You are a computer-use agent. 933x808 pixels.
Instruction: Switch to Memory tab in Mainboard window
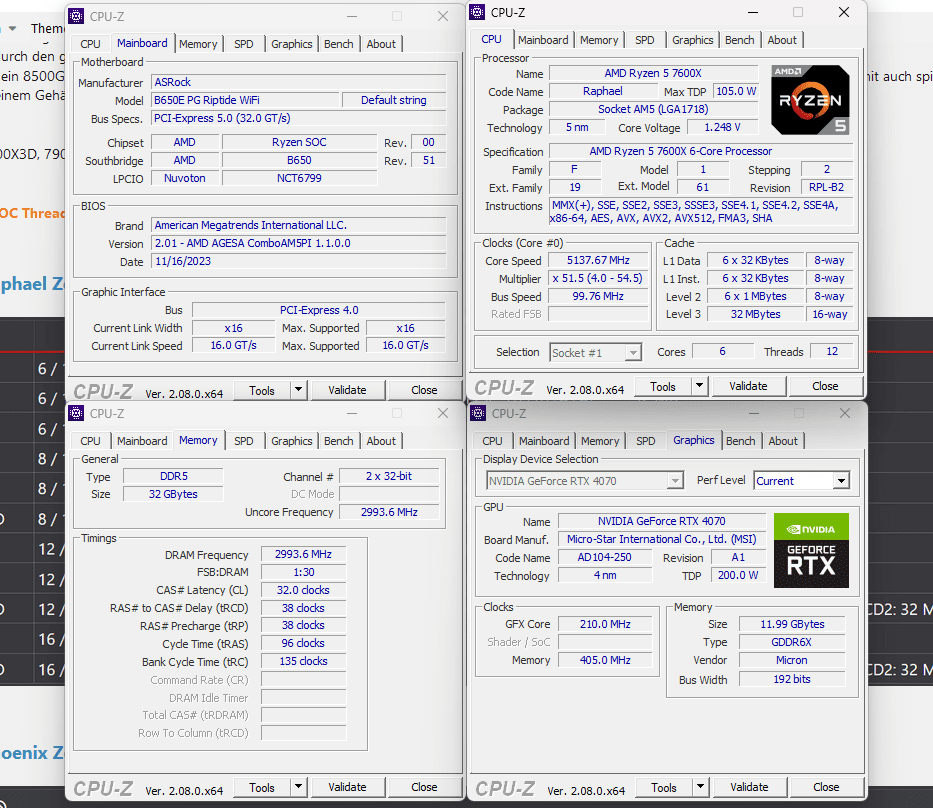(x=198, y=44)
